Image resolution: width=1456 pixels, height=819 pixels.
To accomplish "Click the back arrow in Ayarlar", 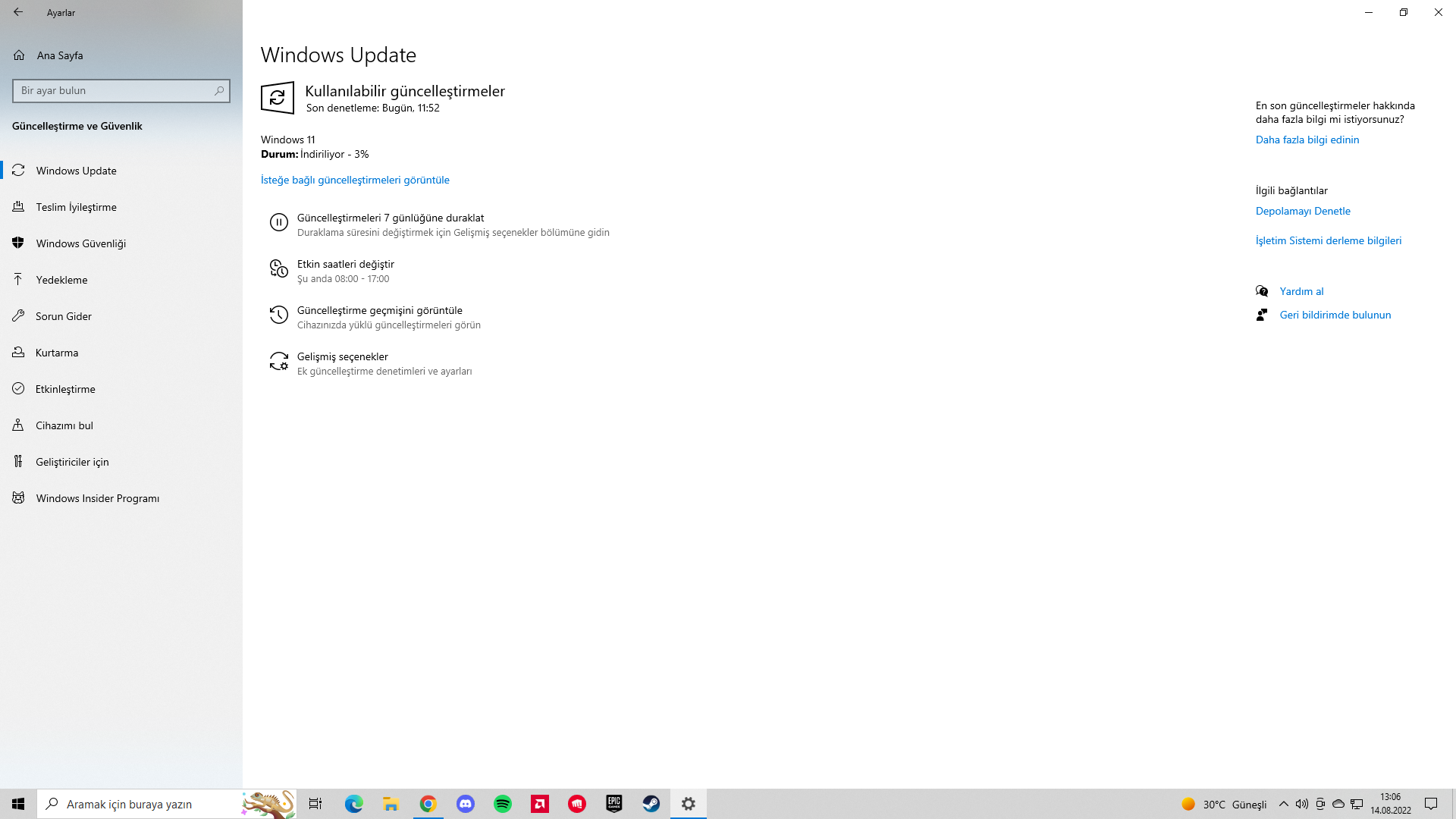I will (18, 12).
